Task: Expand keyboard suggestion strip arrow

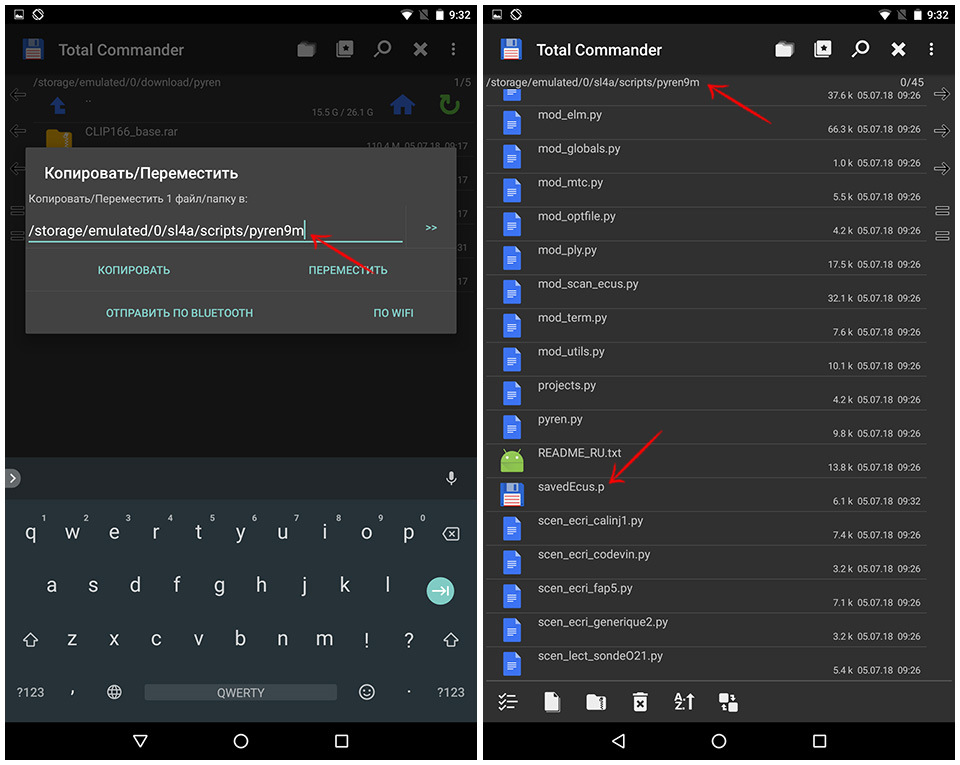Action: (x=13, y=478)
